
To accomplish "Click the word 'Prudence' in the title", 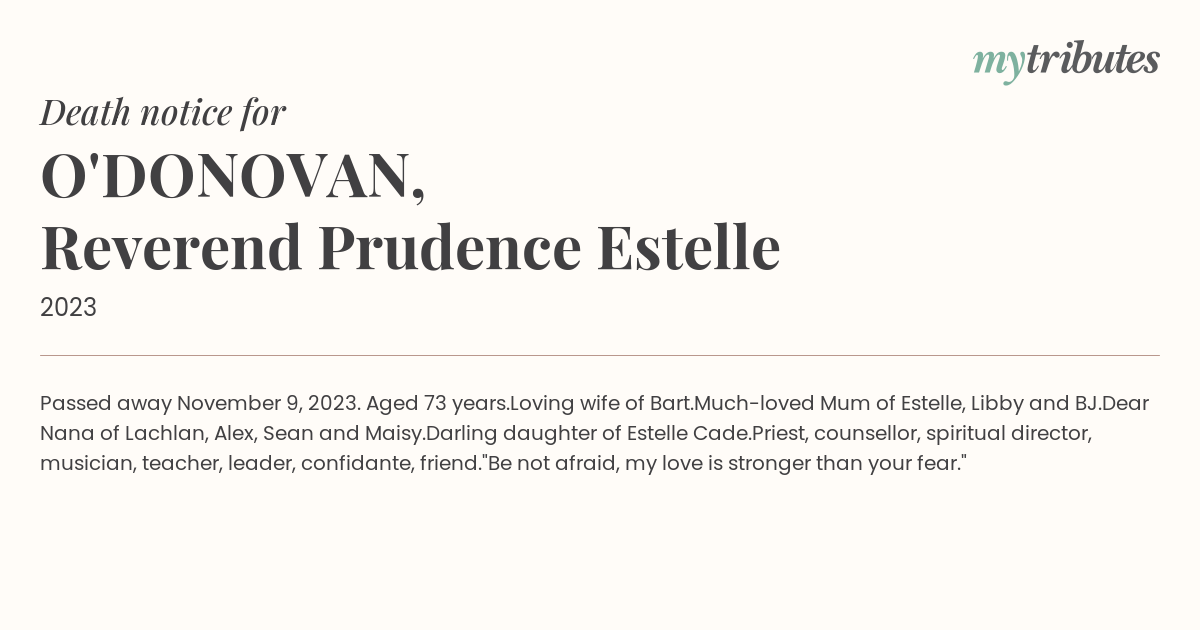I will (x=450, y=248).
